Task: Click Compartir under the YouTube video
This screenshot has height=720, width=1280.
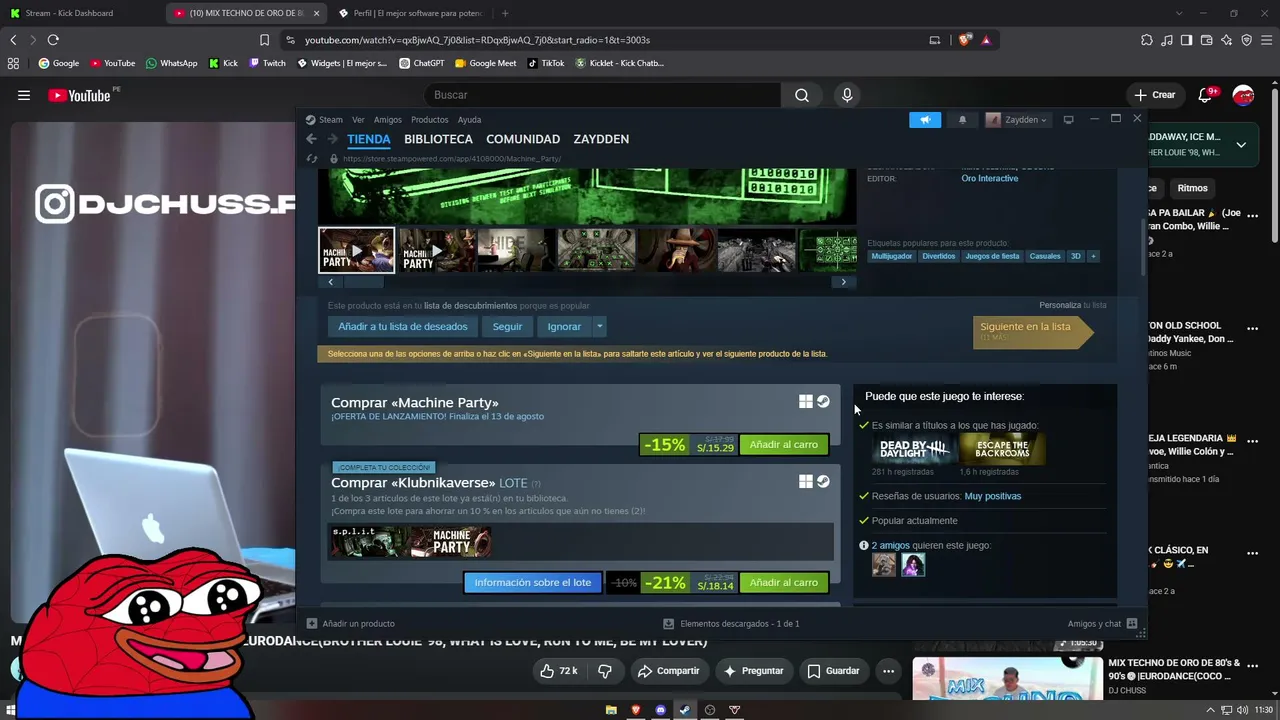Action: pyautogui.click(x=668, y=671)
